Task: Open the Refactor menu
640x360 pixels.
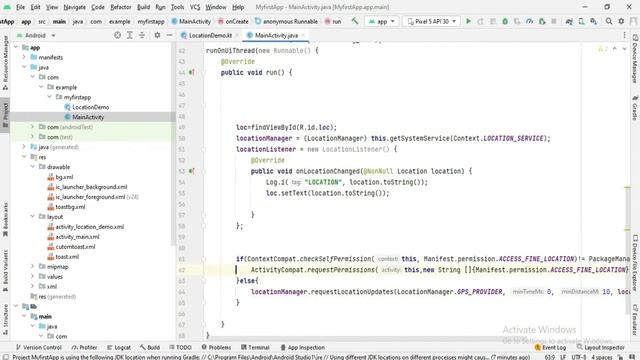Action: click(x=120, y=7)
